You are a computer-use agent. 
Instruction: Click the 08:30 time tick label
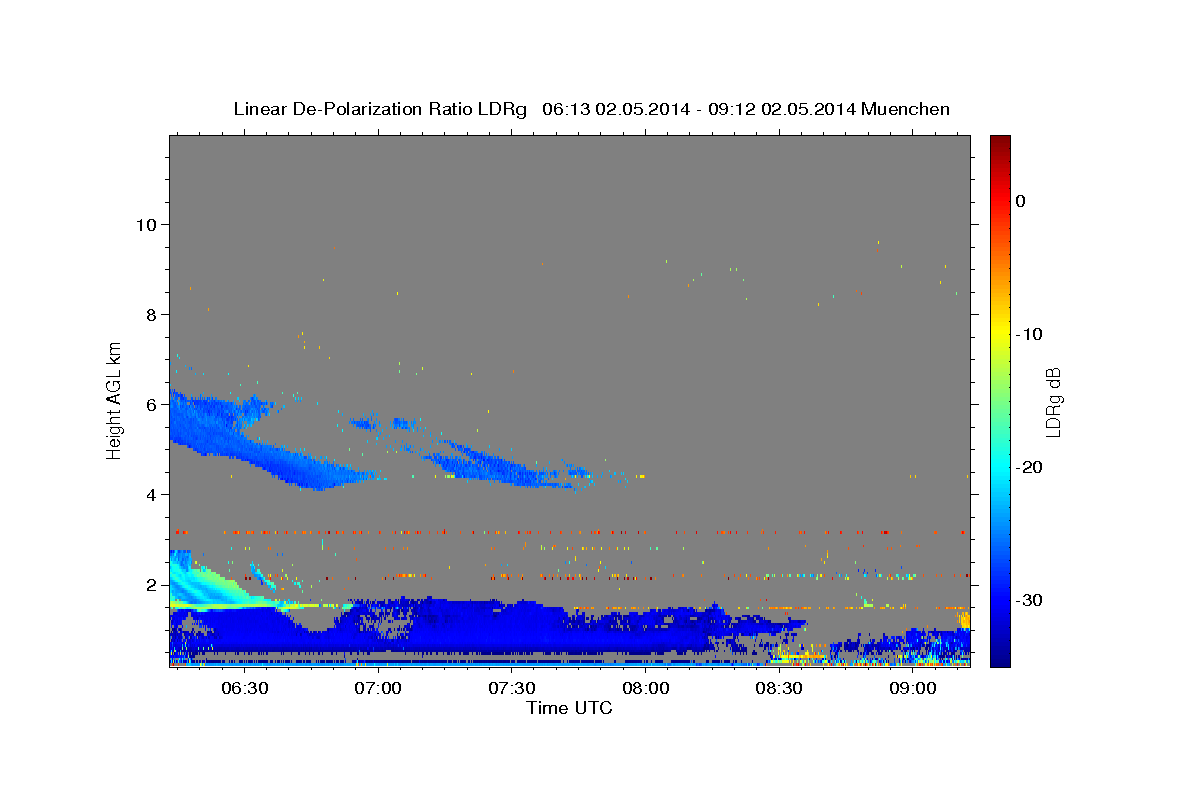780,689
